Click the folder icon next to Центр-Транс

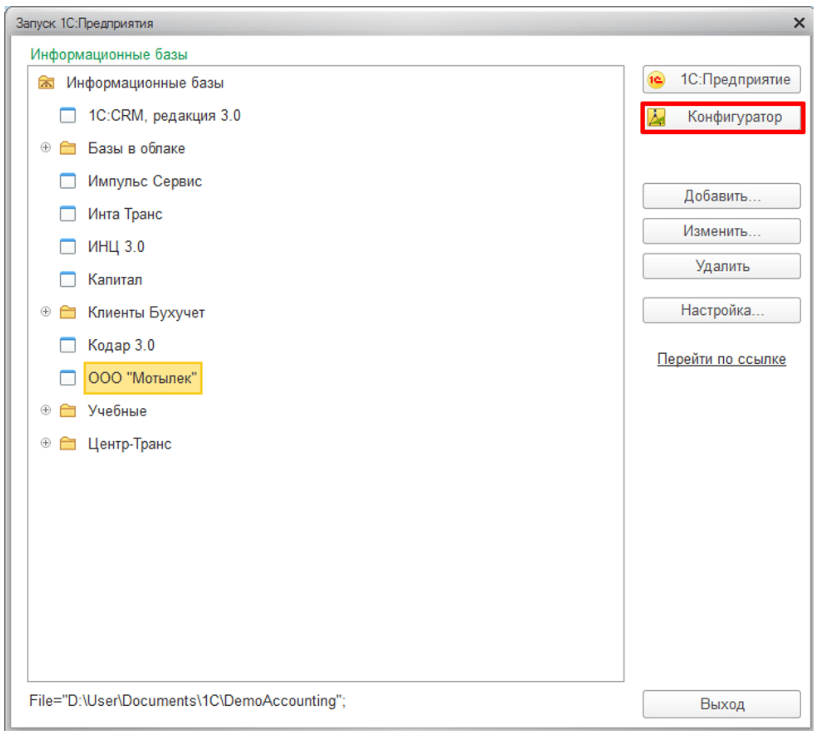click(68, 444)
